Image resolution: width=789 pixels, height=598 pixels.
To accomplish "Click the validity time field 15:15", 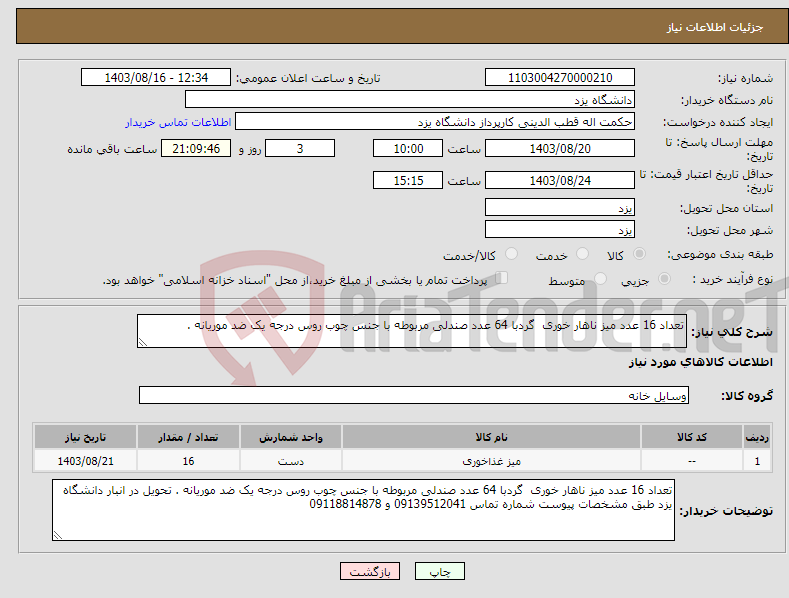I will (408, 180).
